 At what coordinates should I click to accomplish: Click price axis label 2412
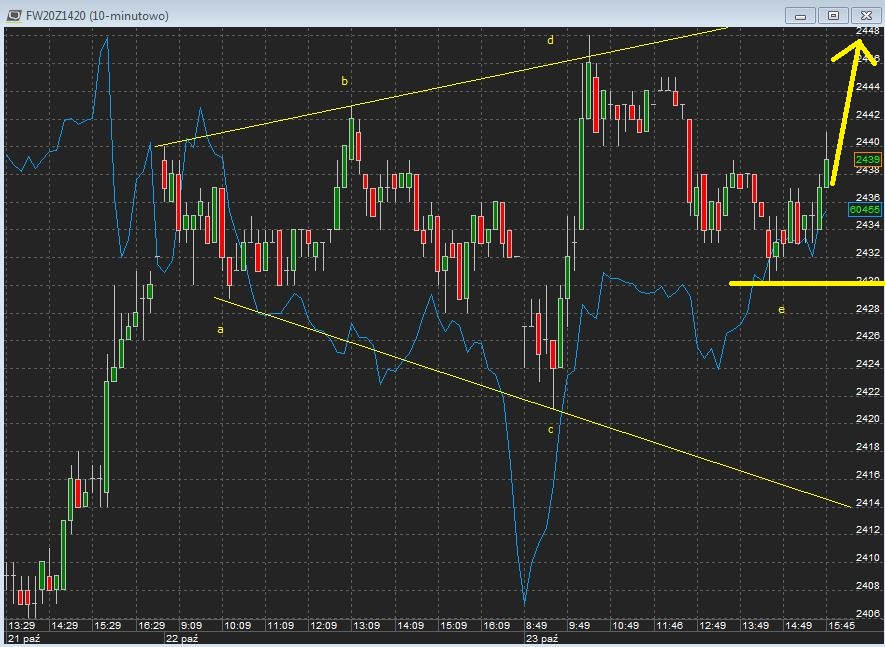[868, 530]
